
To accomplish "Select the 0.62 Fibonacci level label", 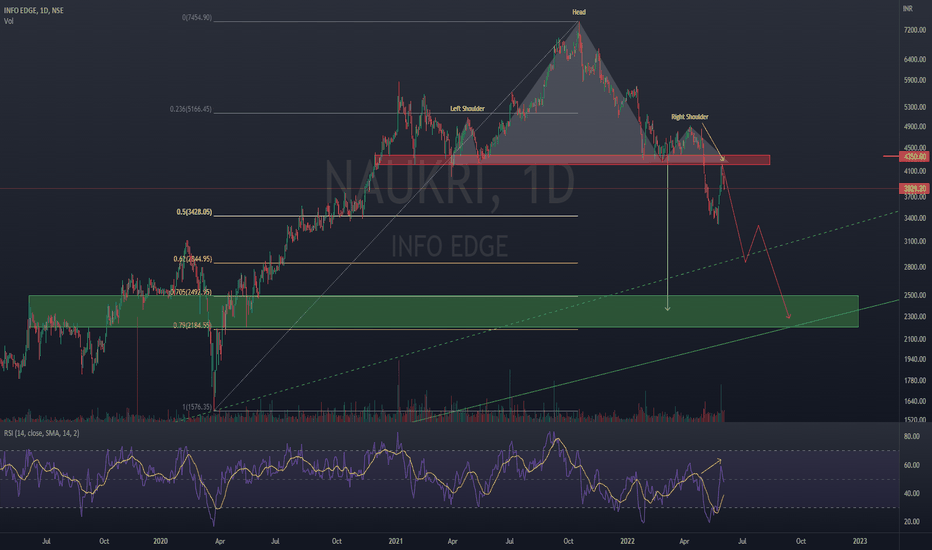I will coord(193,259).
